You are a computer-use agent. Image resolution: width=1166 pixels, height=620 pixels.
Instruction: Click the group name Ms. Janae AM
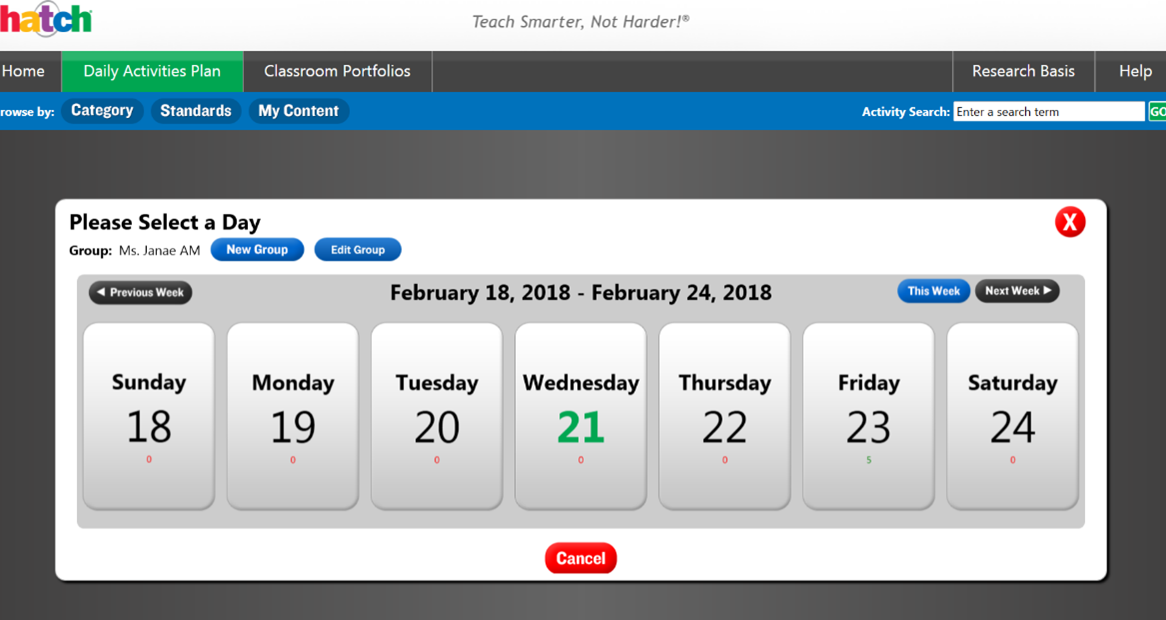pyautogui.click(x=159, y=251)
